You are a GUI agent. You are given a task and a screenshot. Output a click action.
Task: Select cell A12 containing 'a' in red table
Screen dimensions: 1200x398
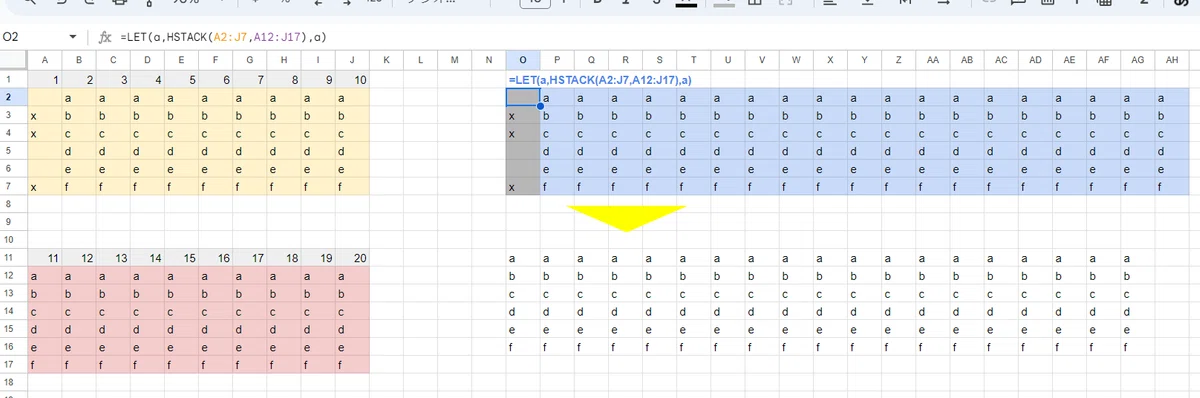[x=46, y=276]
